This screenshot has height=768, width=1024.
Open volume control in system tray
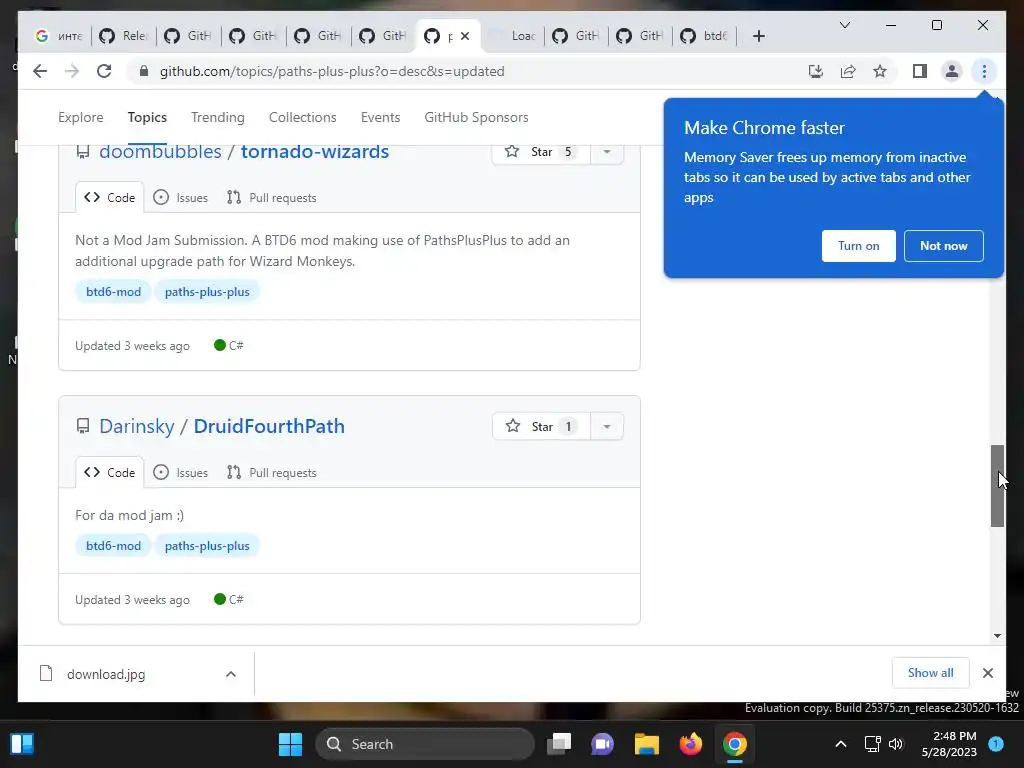896,744
